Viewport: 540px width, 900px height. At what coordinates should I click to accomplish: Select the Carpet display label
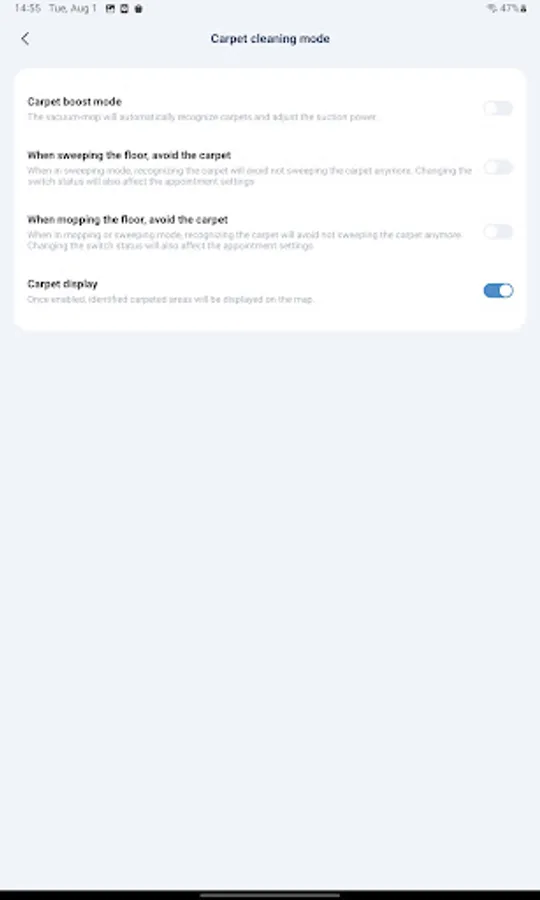[x=63, y=284]
